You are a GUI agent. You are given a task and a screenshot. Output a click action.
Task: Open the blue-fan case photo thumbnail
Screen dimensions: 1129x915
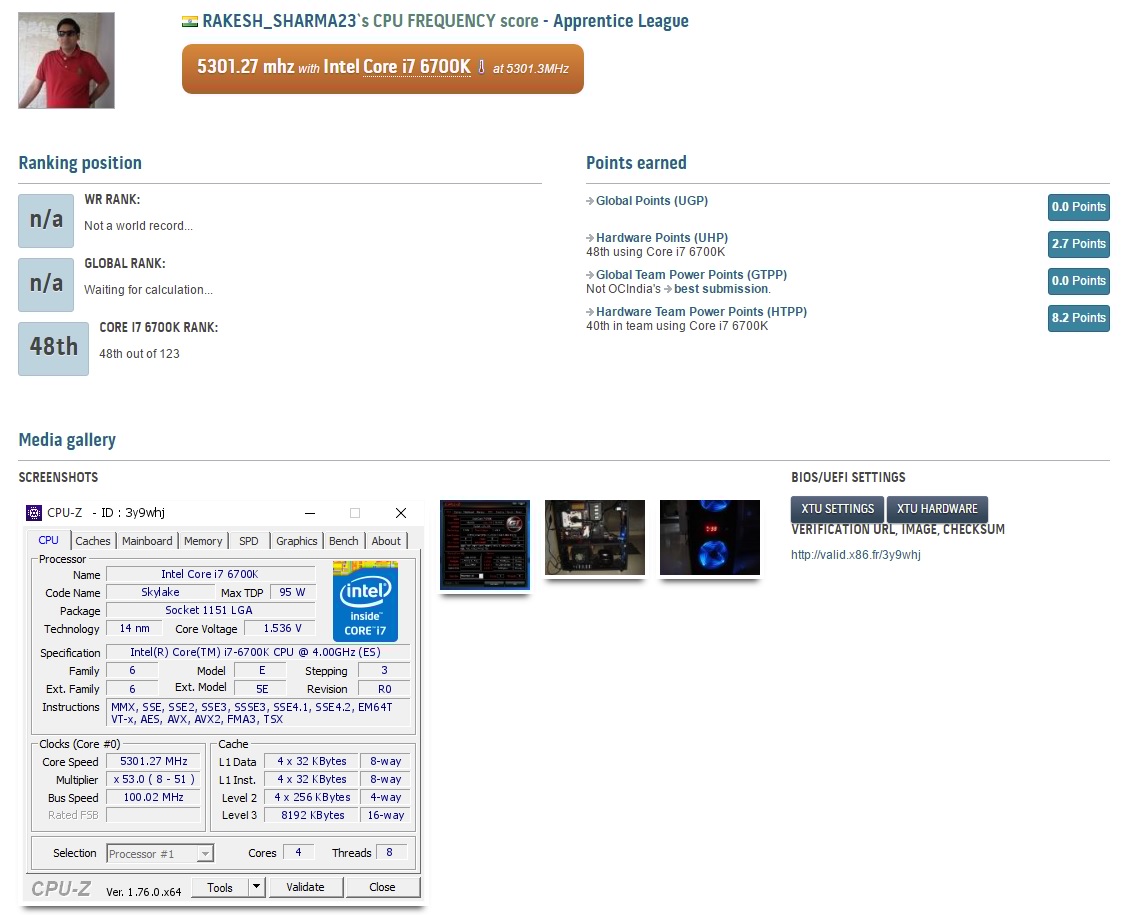(x=710, y=537)
